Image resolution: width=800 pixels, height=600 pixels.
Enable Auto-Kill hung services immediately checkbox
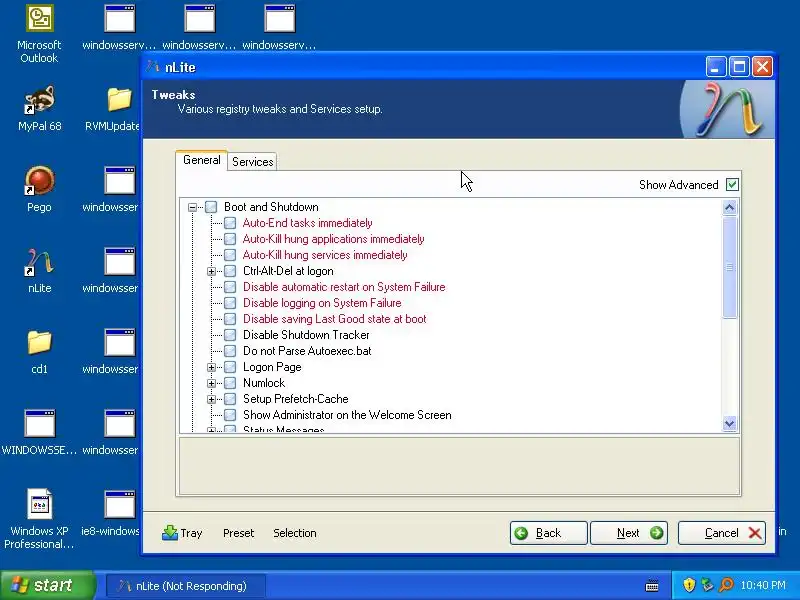(230, 255)
